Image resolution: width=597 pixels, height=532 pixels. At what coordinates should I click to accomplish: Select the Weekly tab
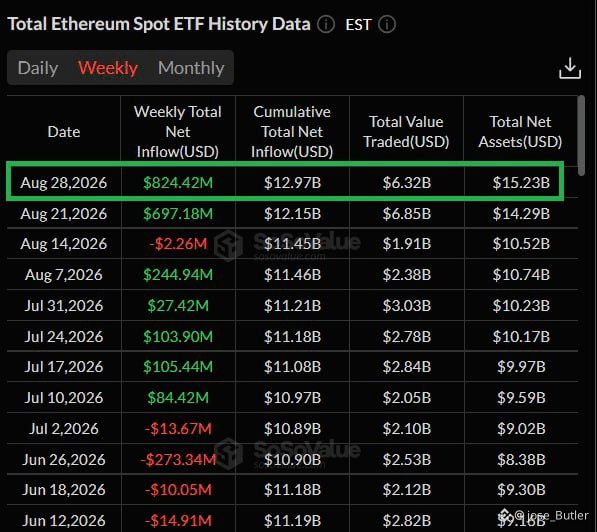click(x=108, y=68)
